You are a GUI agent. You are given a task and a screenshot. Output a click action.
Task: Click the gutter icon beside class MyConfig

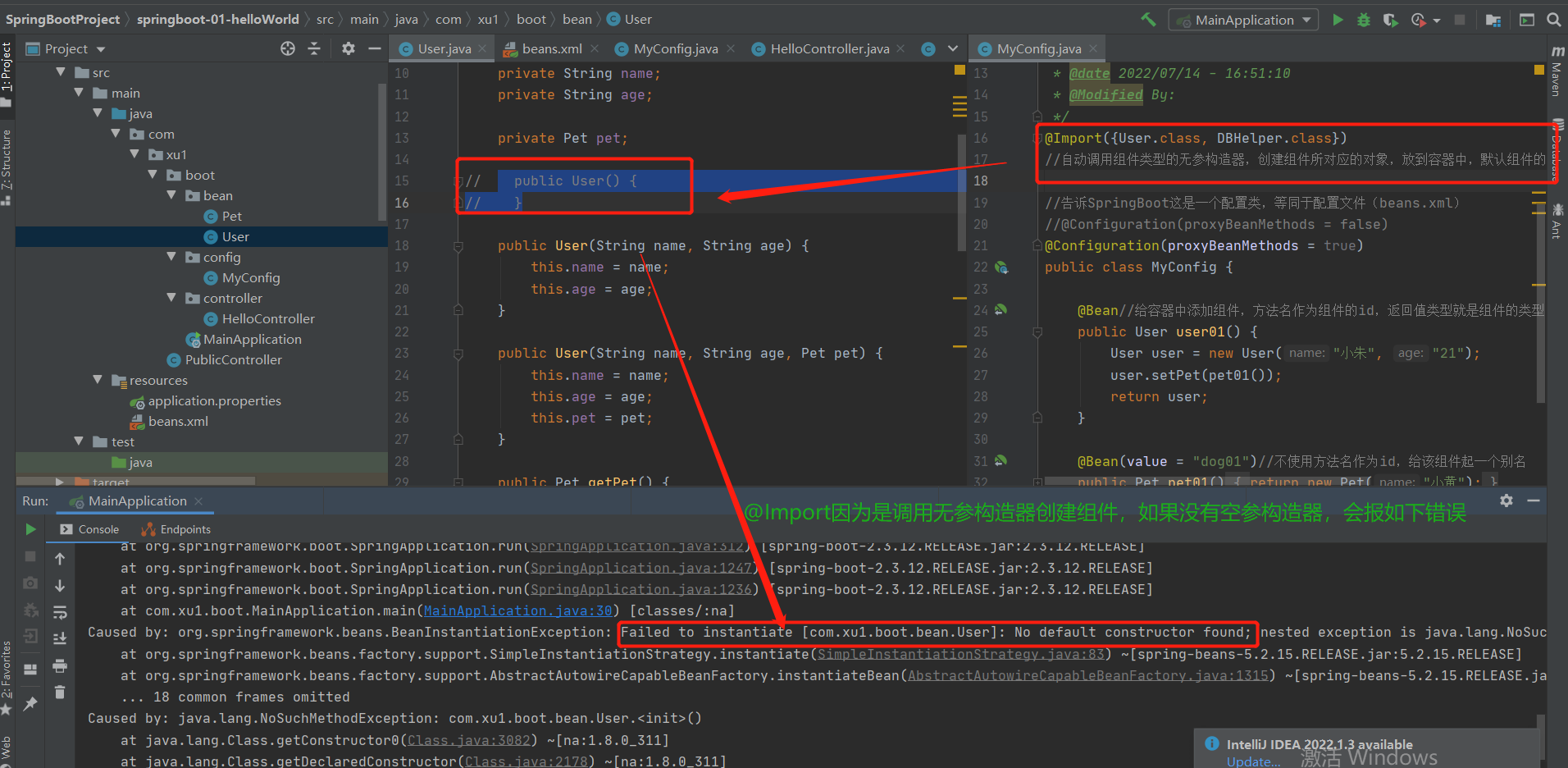[x=1001, y=267]
